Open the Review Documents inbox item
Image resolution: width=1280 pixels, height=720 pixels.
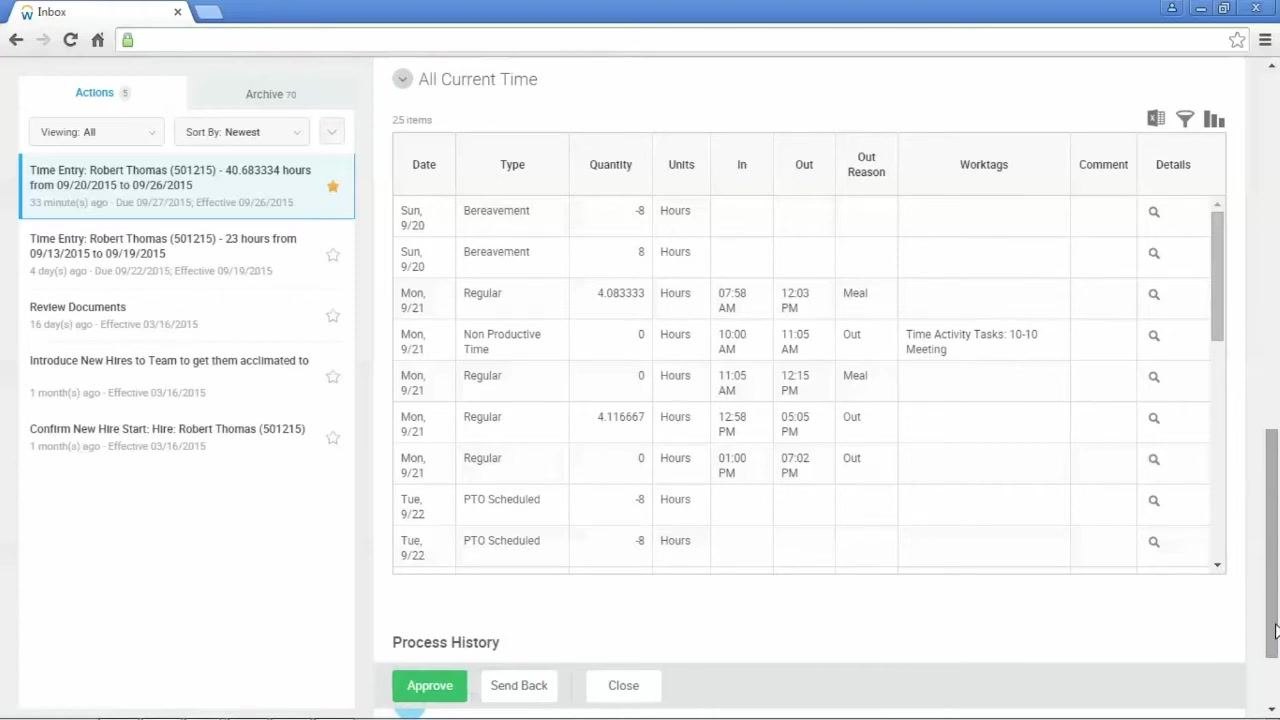click(186, 316)
